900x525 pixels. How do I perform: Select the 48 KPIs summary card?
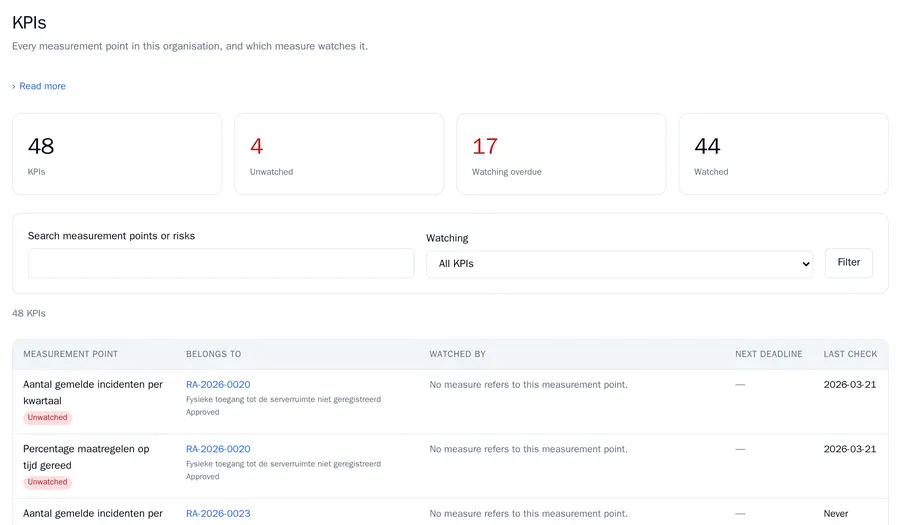(117, 154)
